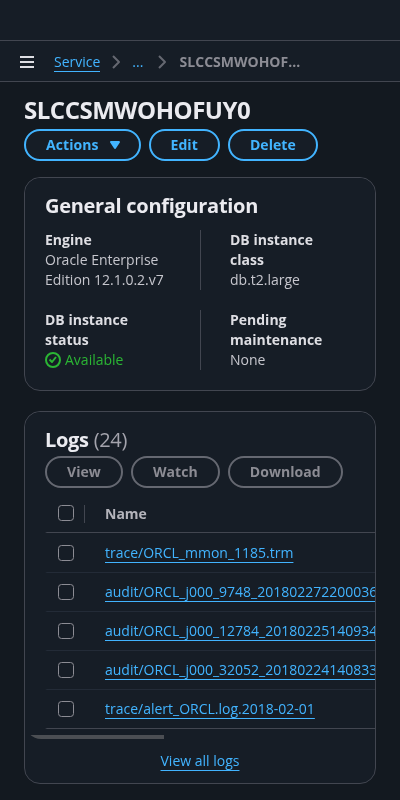400x800 pixels.
Task: Expand the collapsed breadcrumb ellipsis
Action: pos(138,62)
